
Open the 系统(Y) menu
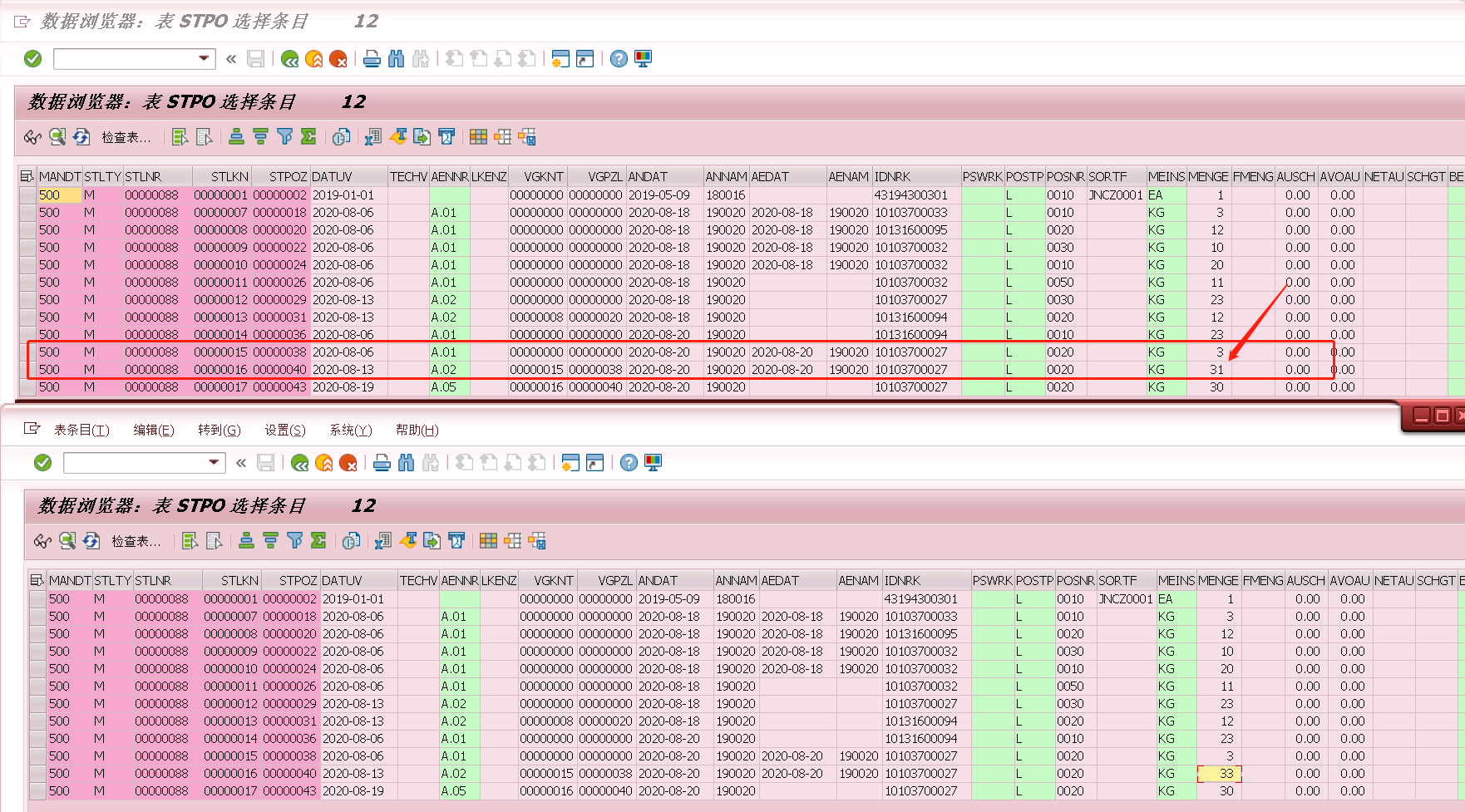click(351, 430)
